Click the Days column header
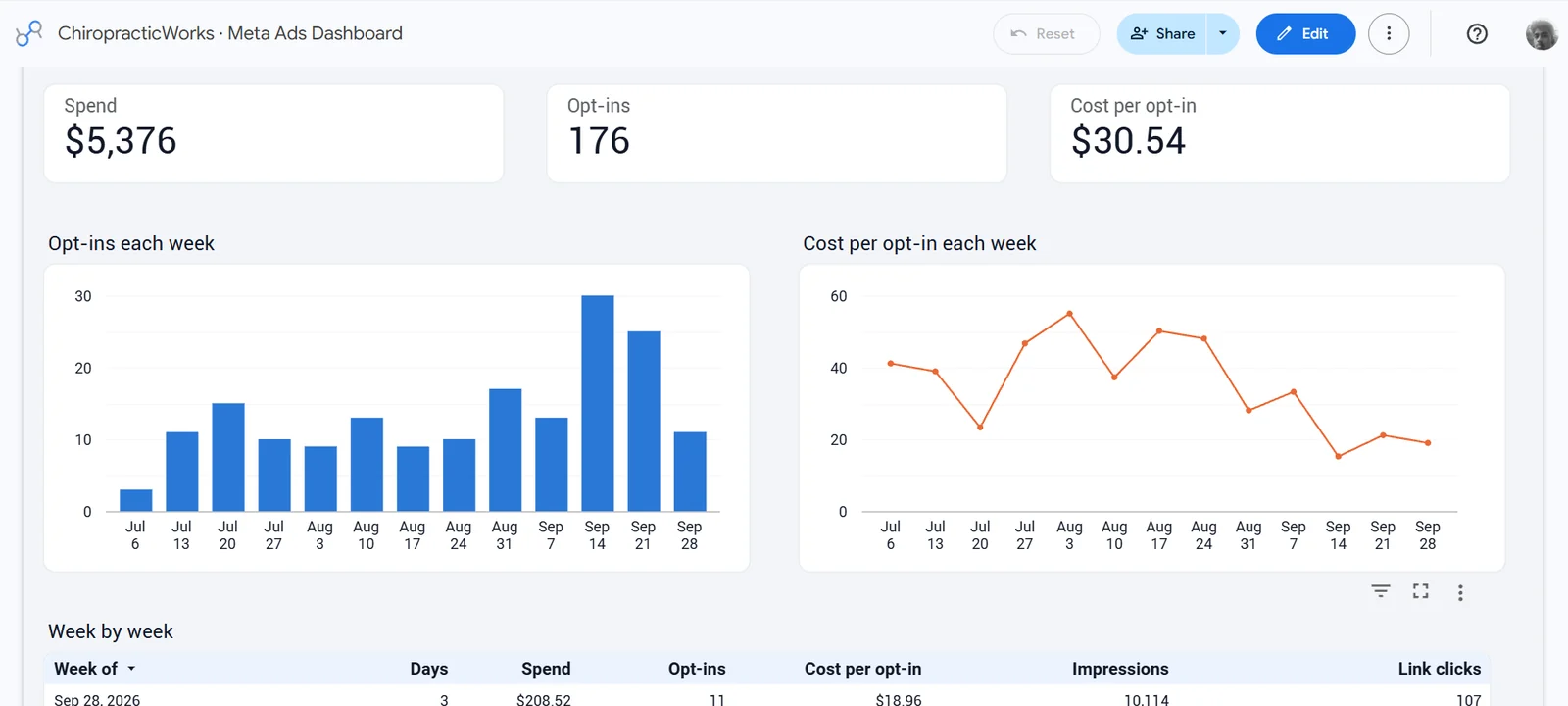The width and height of the screenshot is (1568, 706). [x=429, y=669]
